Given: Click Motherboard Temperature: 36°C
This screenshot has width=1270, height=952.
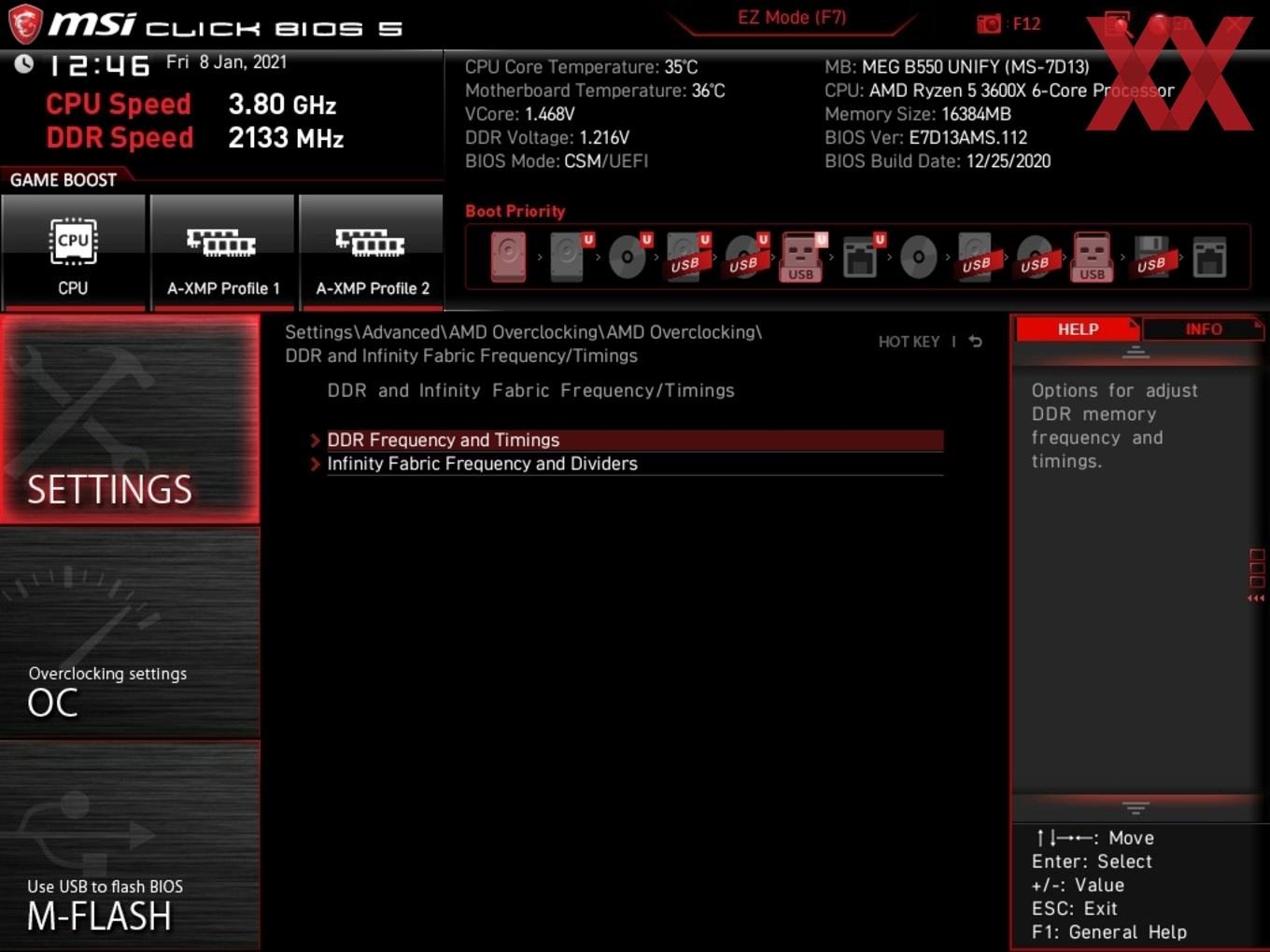Looking at the screenshot, I should click(595, 91).
